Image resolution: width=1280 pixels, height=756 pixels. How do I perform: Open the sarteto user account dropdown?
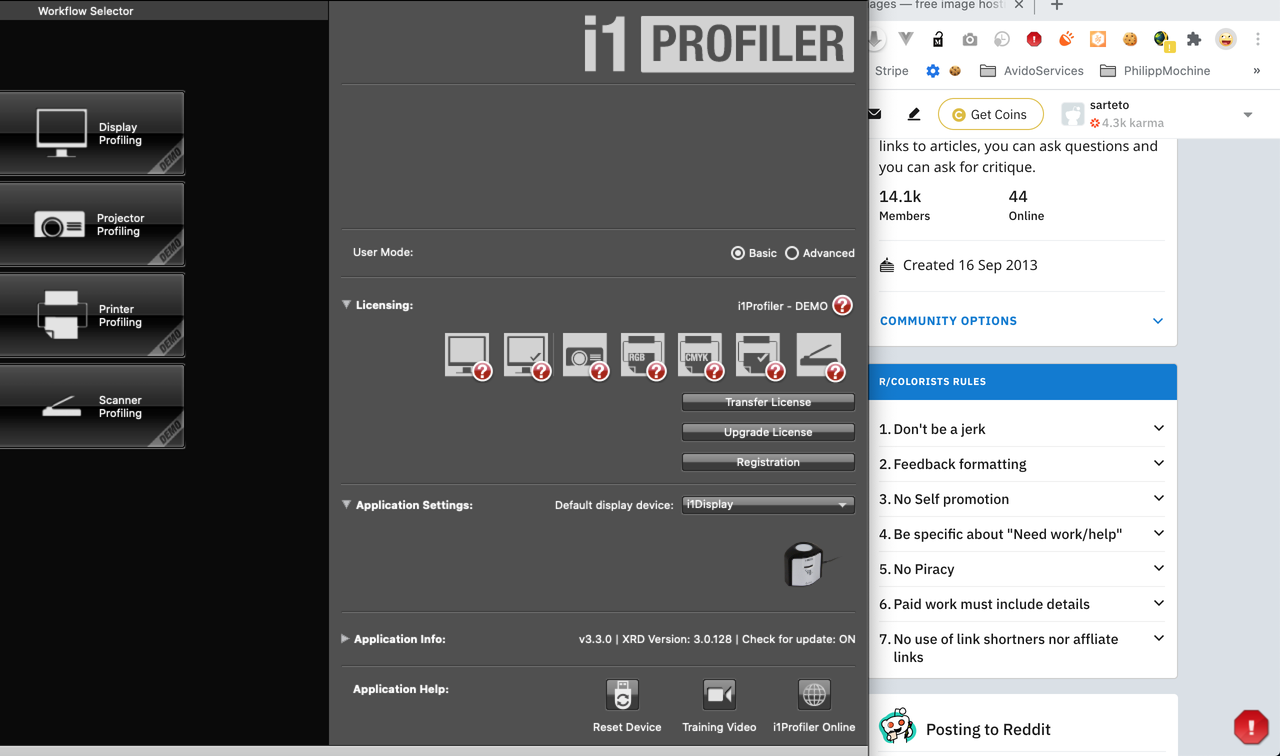[1248, 115]
